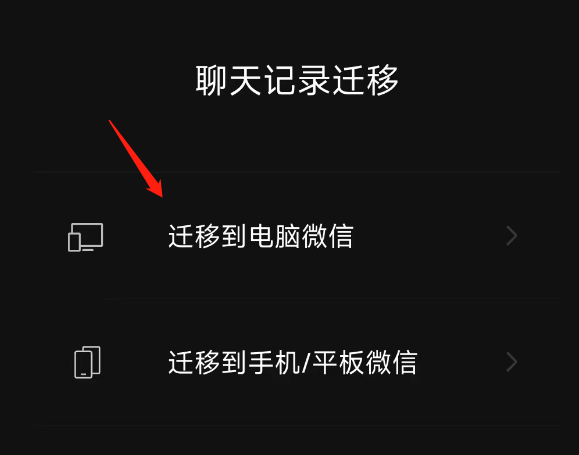Expand the 迁移到手机/平板微信 chevron

point(511,362)
